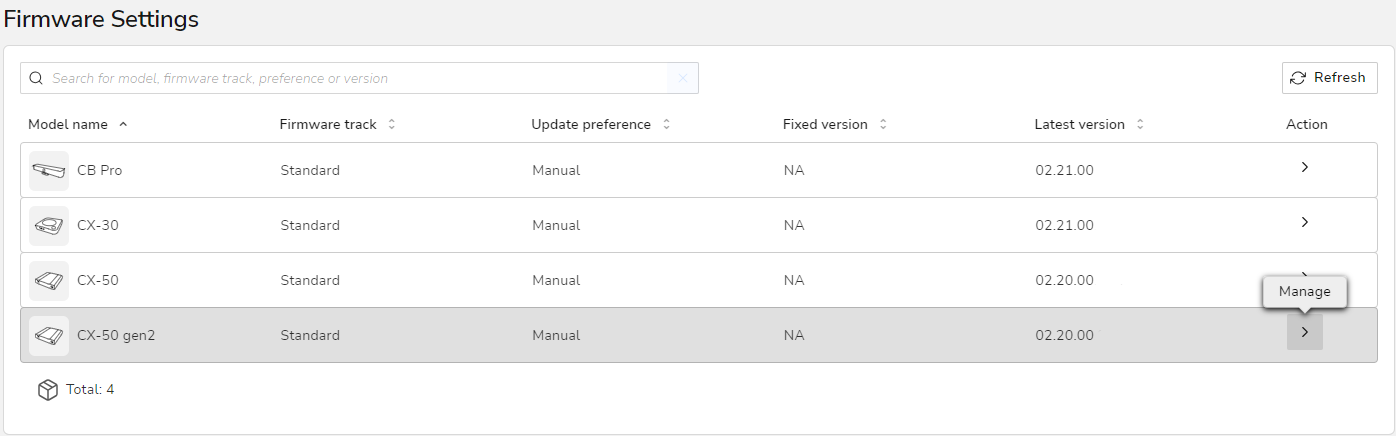Click the CX-30 device thumbnail icon

(x=49, y=226)
